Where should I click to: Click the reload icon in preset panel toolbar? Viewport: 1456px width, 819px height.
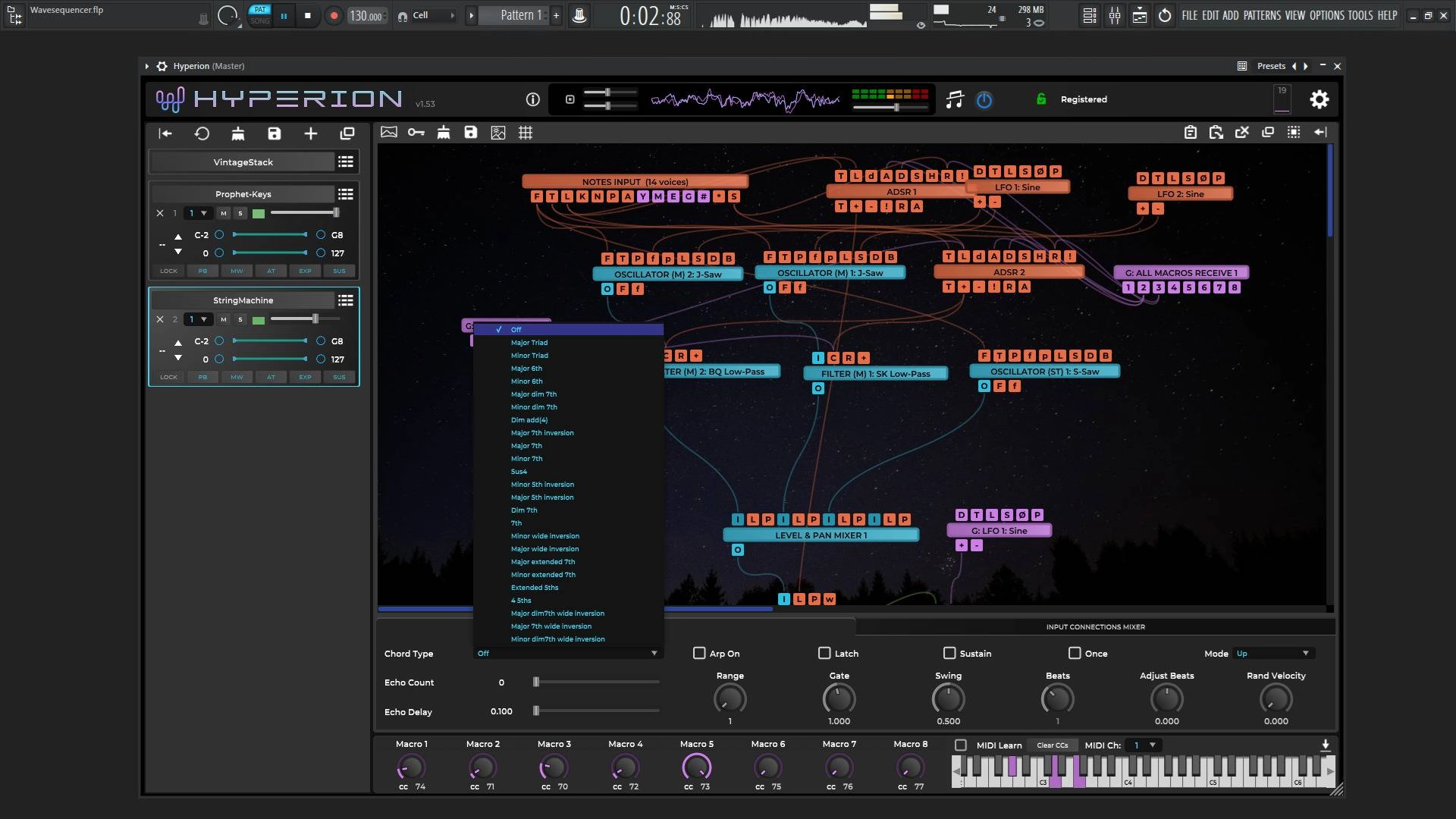point(202,133)
